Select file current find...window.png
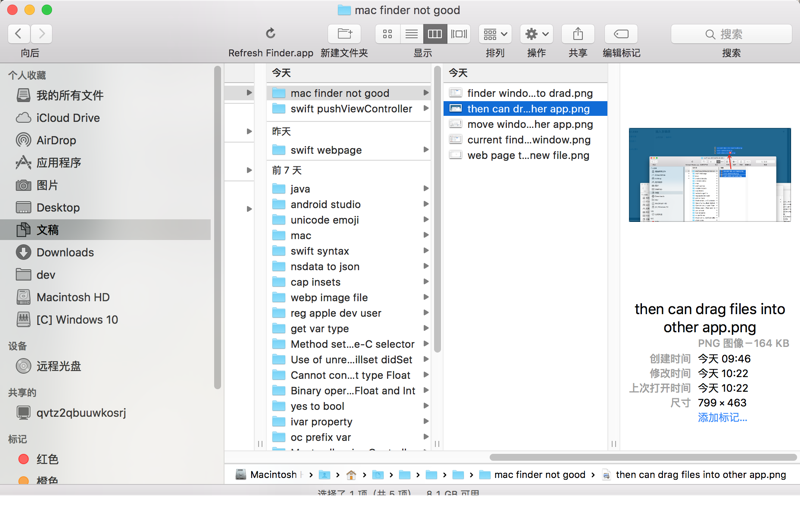This screenshot has height=505, width=800. 526,140
